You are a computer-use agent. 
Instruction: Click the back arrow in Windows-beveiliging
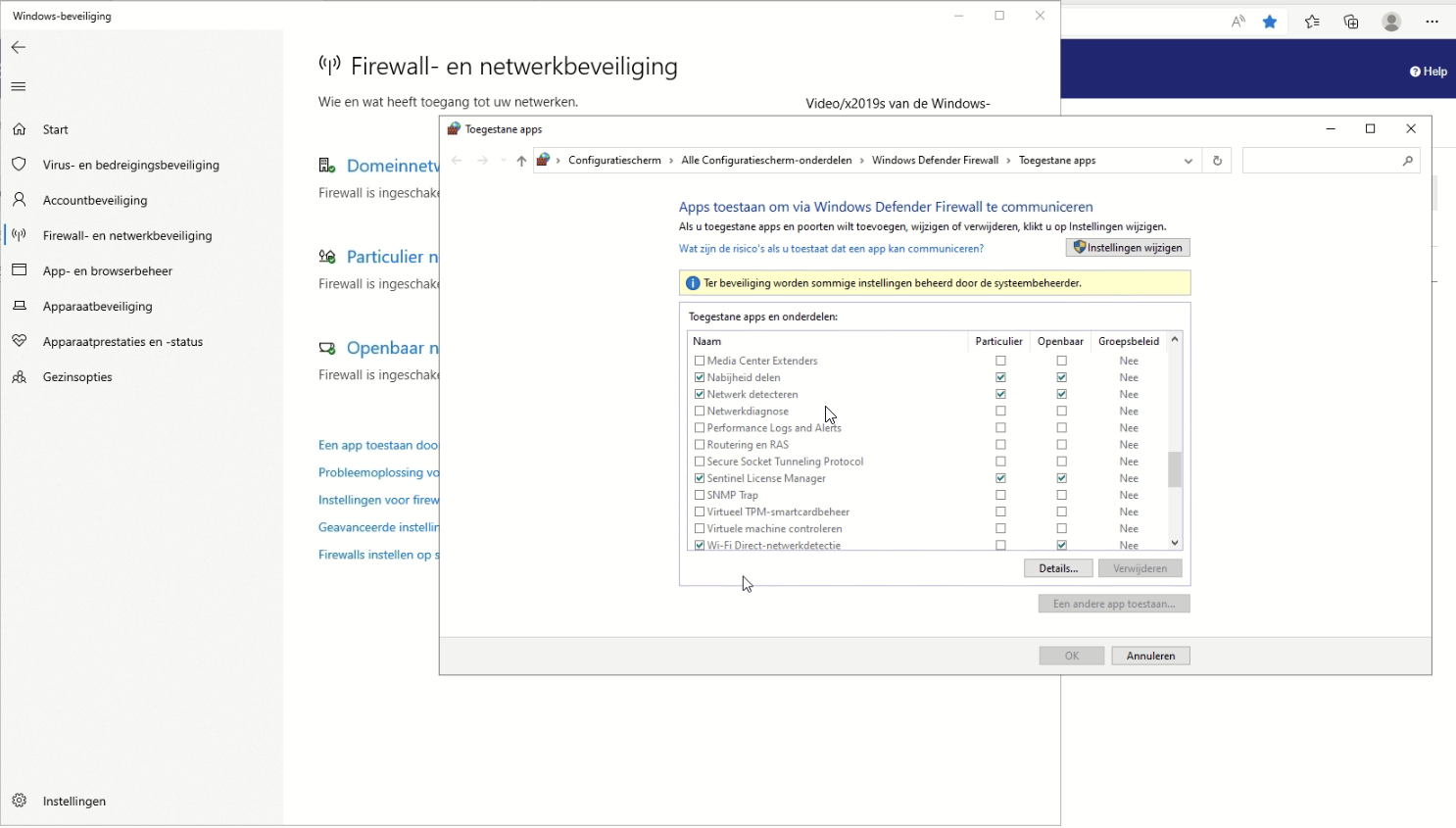pos(19,47)
